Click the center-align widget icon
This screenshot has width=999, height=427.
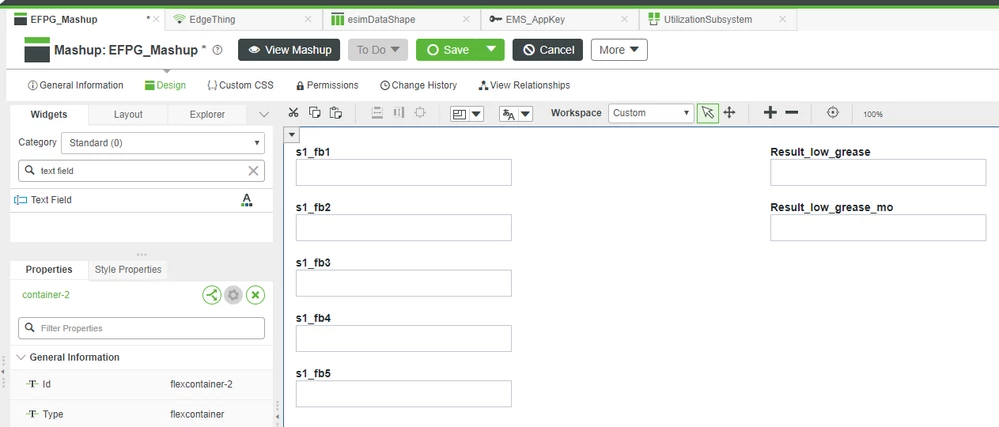tap(420, 113)
